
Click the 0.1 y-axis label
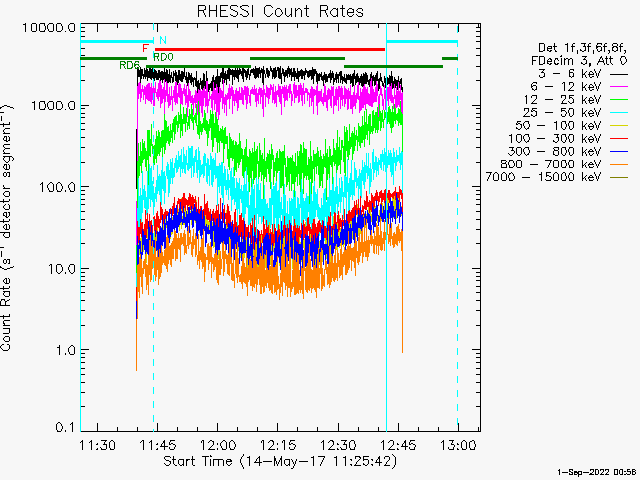pos(65,427)
